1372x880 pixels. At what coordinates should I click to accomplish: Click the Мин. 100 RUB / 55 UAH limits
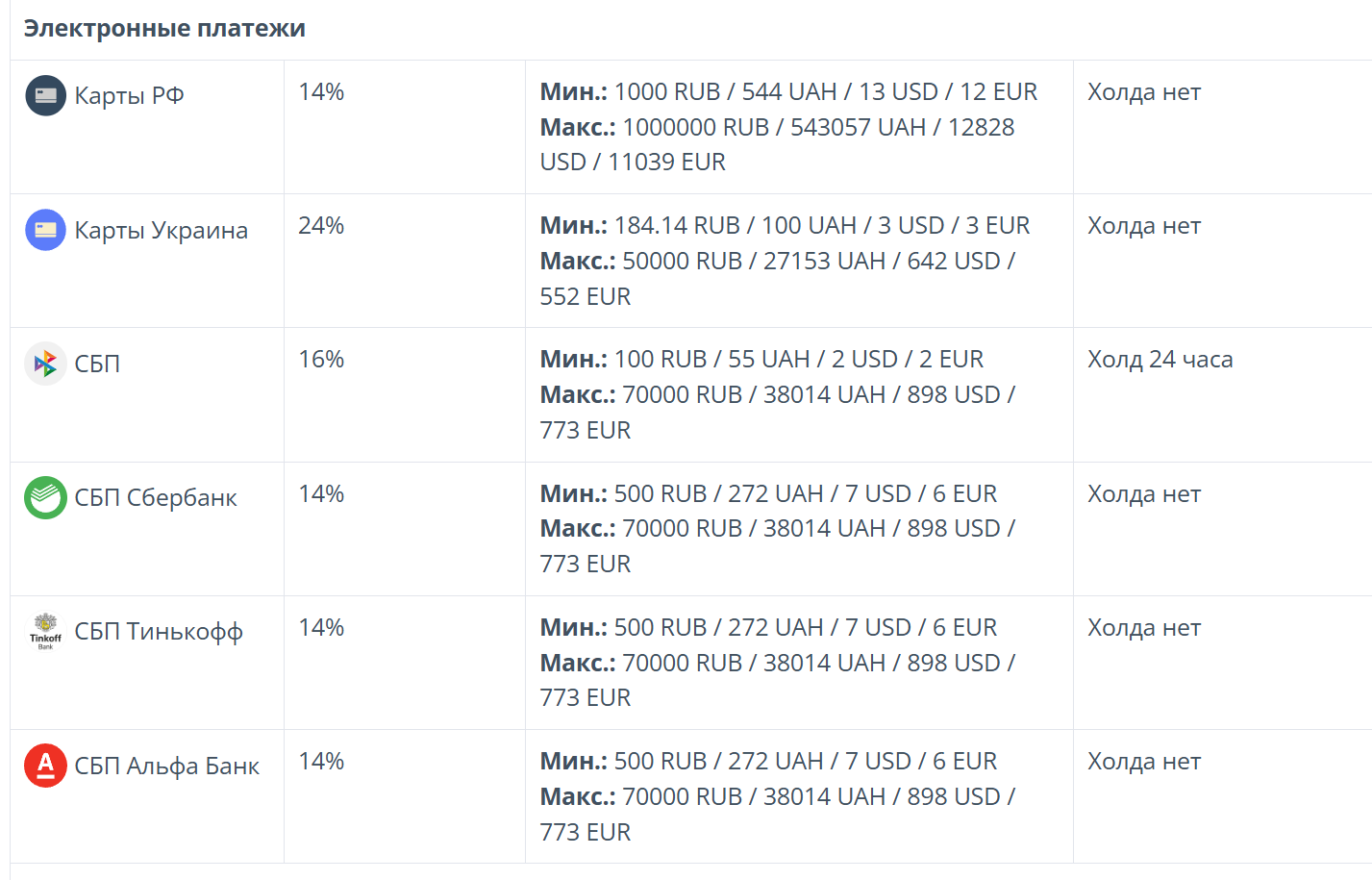pyautogui.click(x=761, y=359)
